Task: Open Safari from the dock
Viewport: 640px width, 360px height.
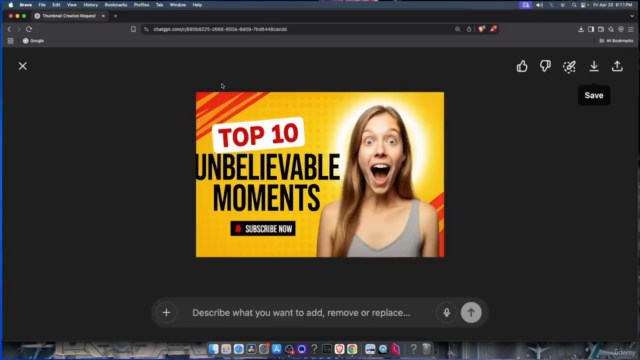Action: (239, 349)
